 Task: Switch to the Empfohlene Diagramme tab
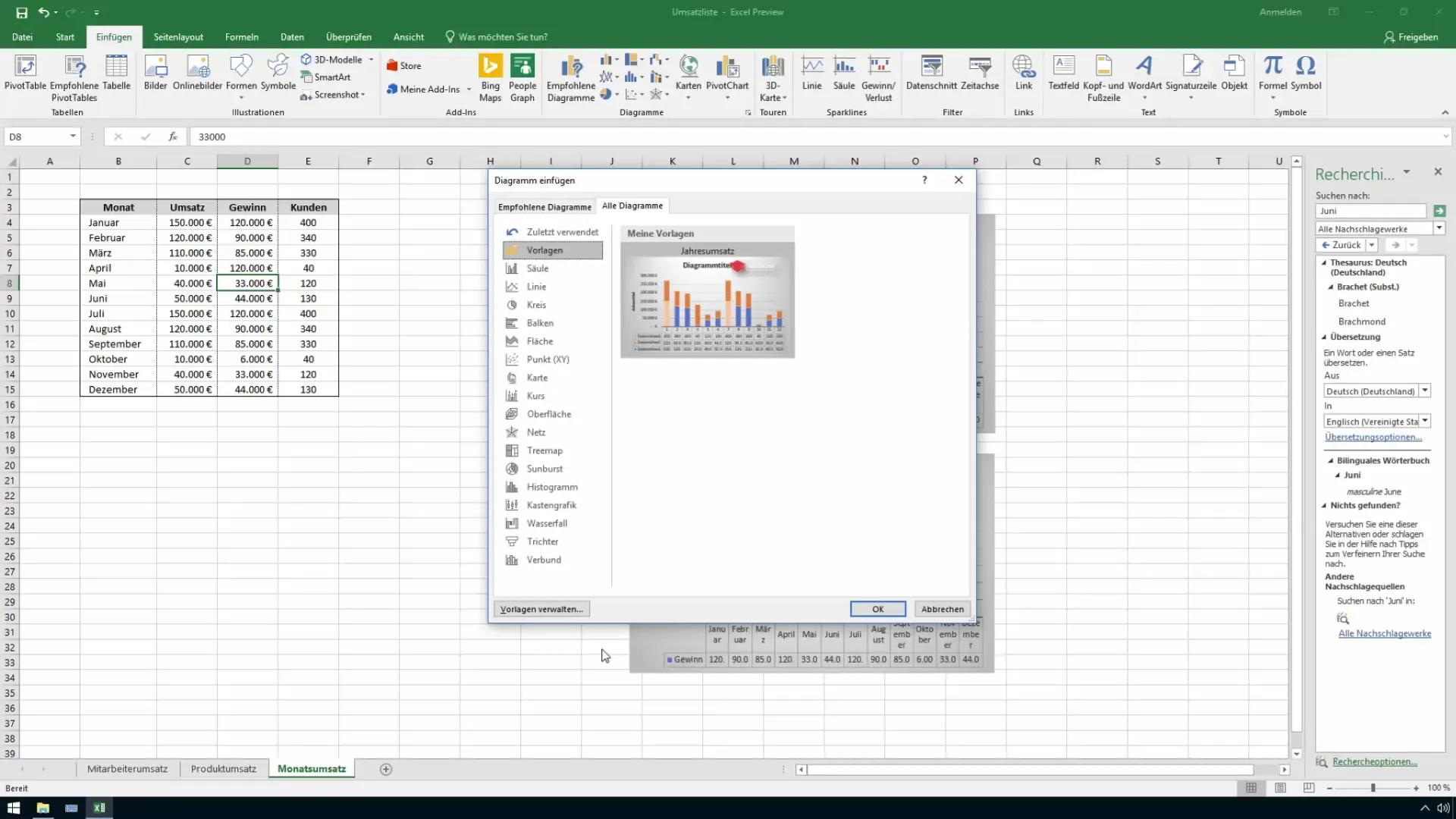coord(544,207)
